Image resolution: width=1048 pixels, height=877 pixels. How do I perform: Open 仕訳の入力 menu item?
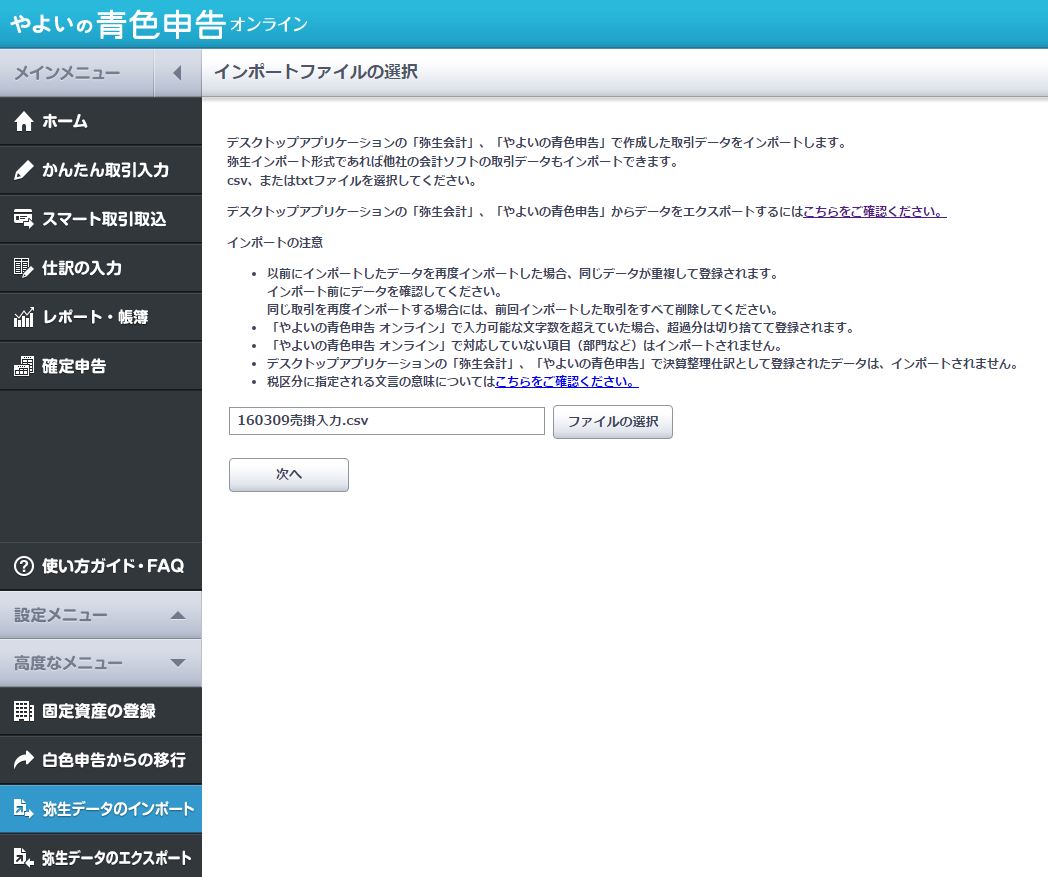click(100, 268)
